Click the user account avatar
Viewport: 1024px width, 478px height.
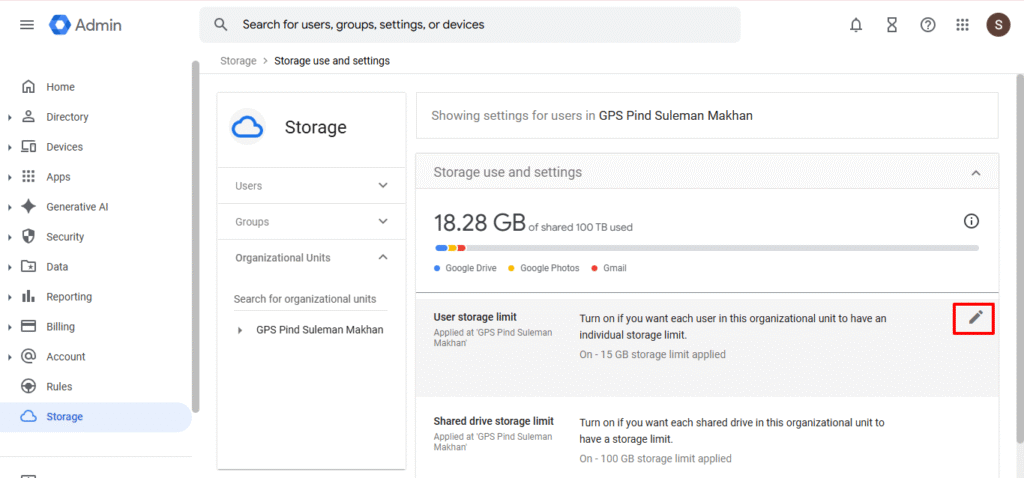coord(998,25)
